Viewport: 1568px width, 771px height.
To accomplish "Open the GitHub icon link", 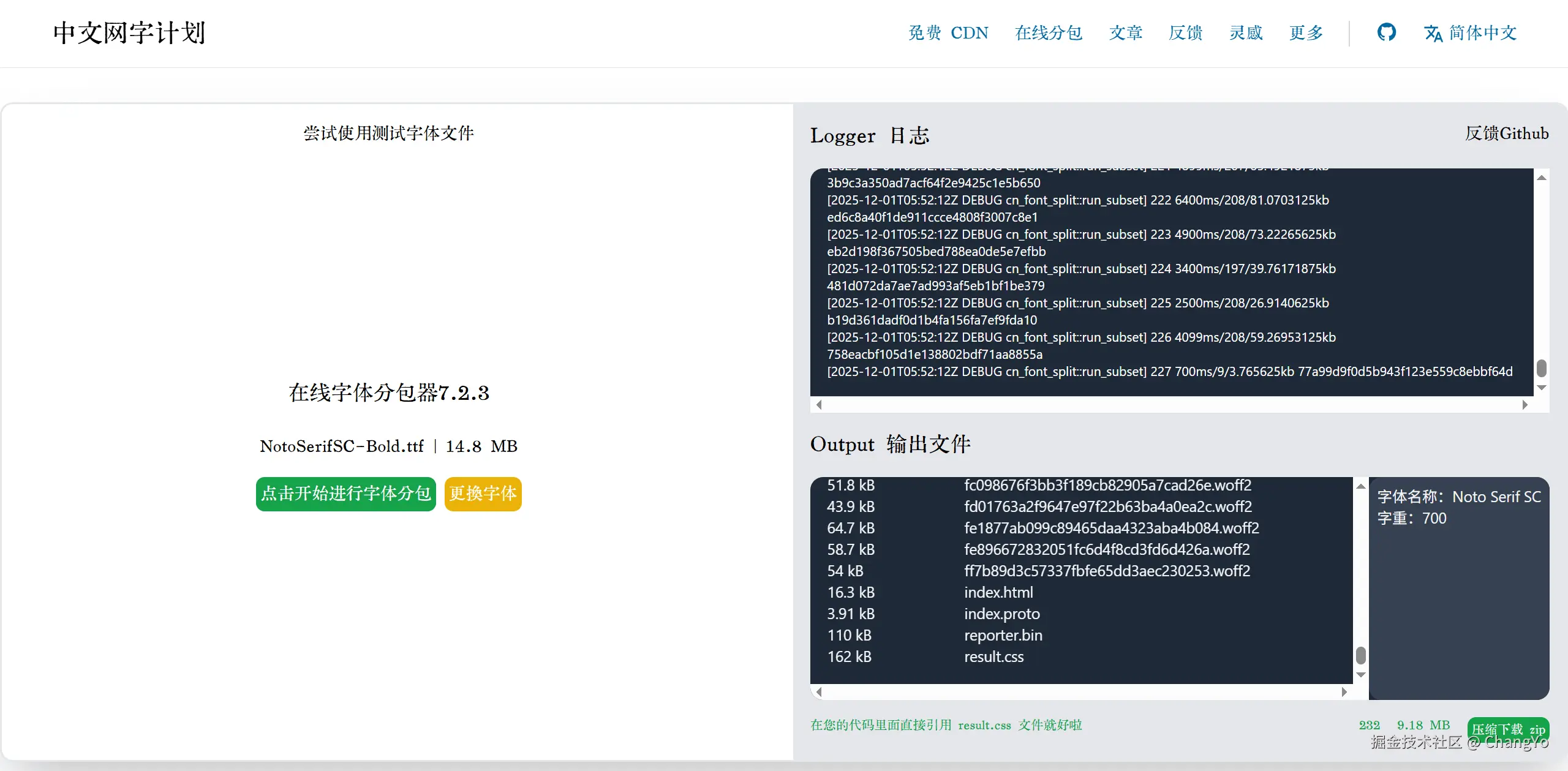I will pos(1386,32).
